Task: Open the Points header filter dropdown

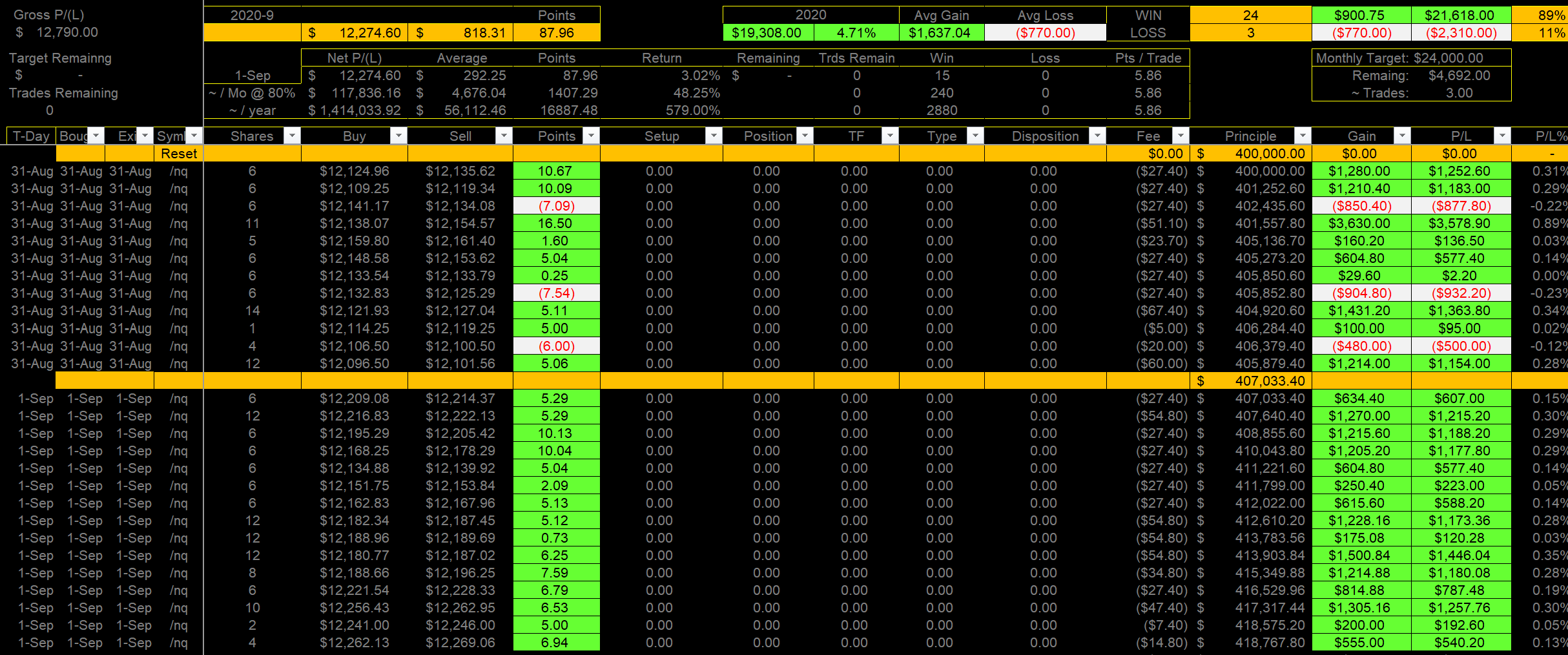Action: (592, 136)
